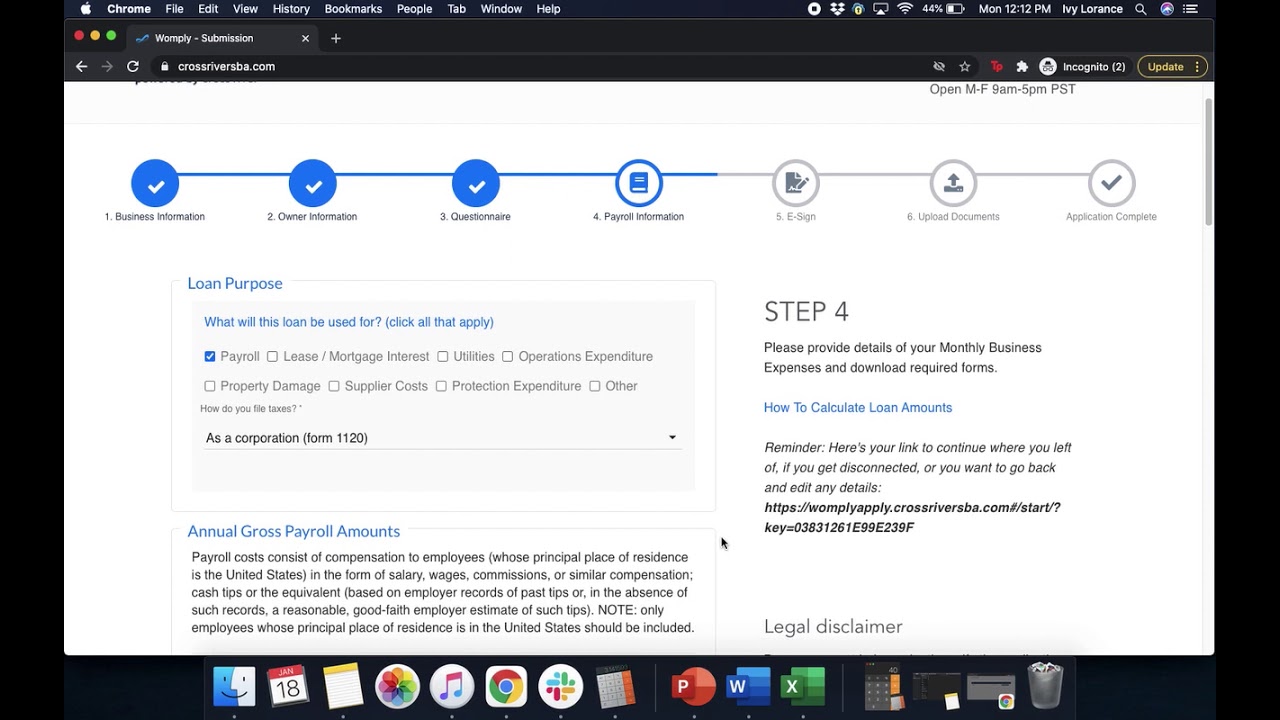
Task: Open Spotlight search in the menu bar
Action: 1141,9
